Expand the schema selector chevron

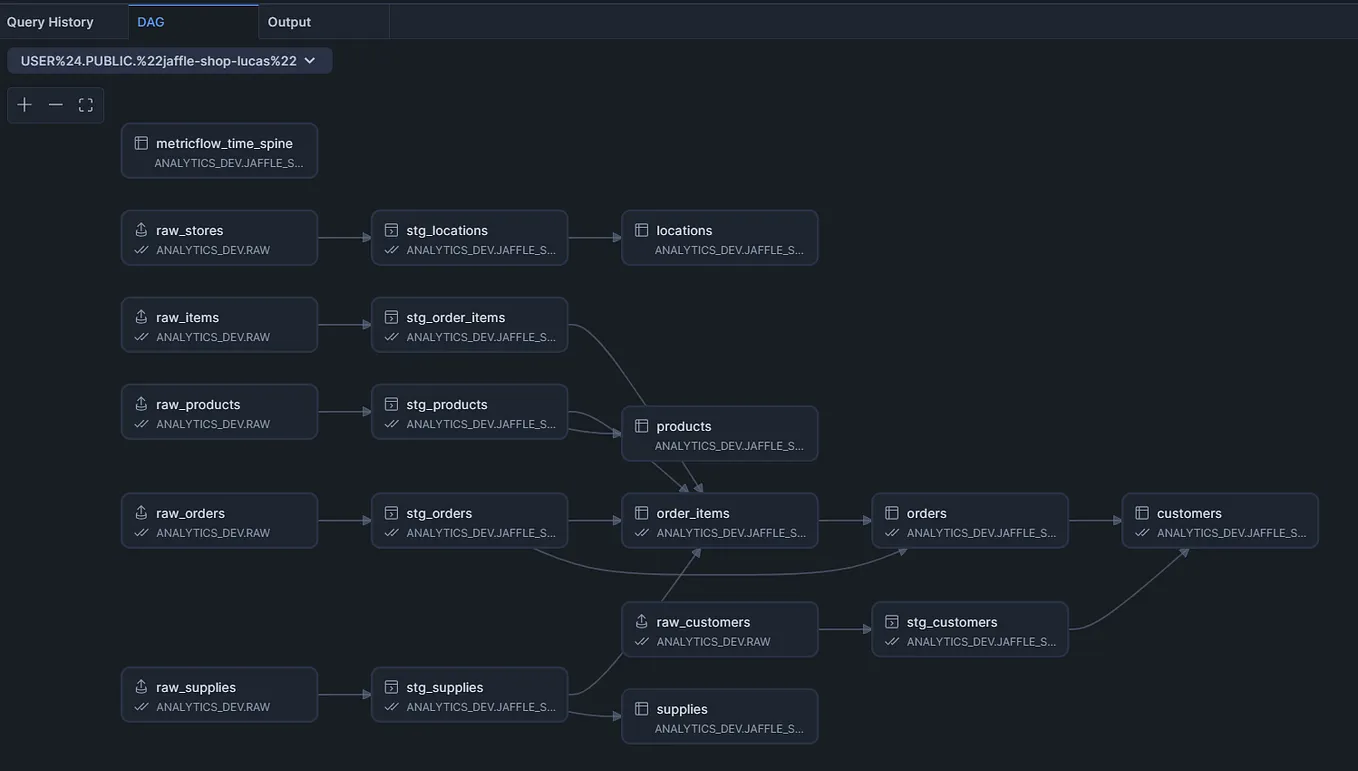click(x=310, y=60)
